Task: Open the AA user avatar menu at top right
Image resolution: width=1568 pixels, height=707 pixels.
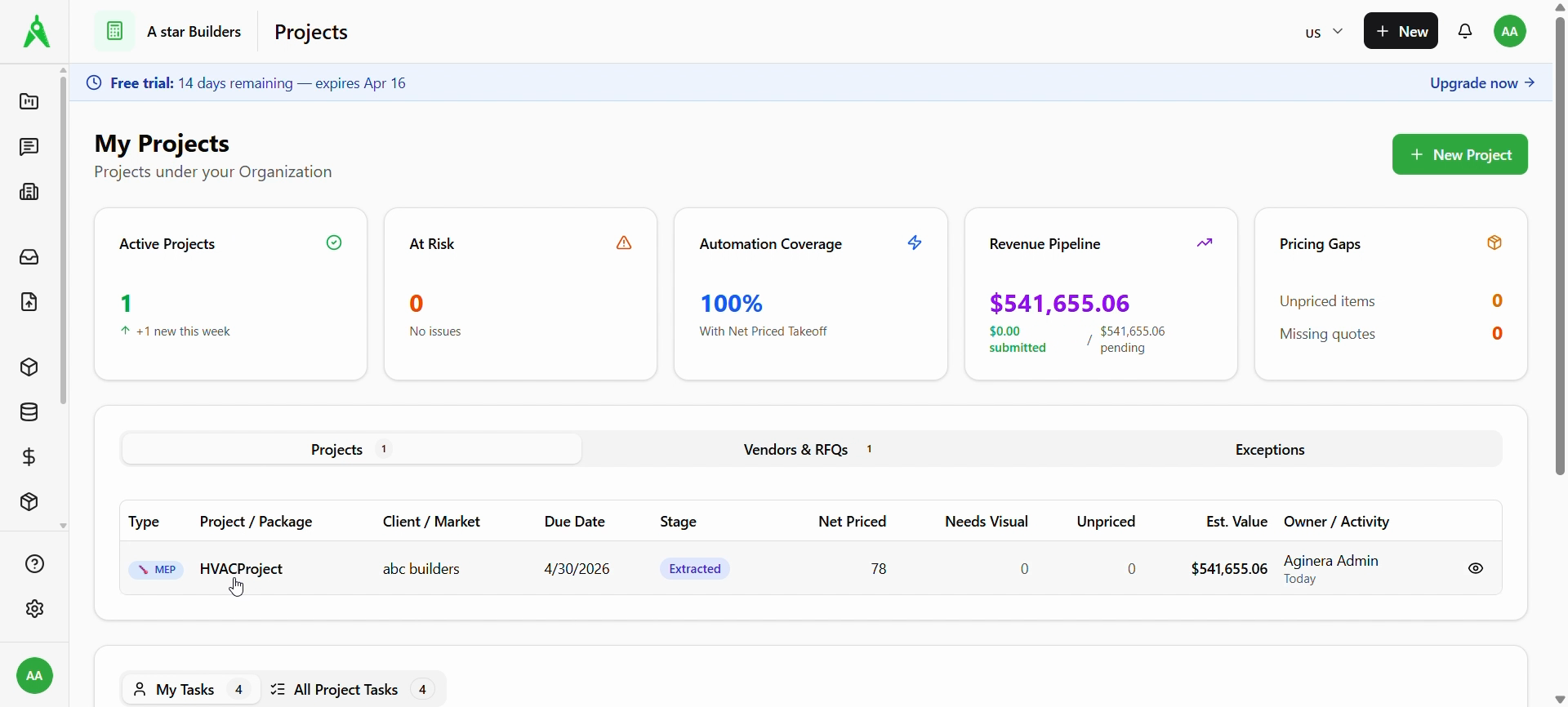Action: coord(1510,32)
